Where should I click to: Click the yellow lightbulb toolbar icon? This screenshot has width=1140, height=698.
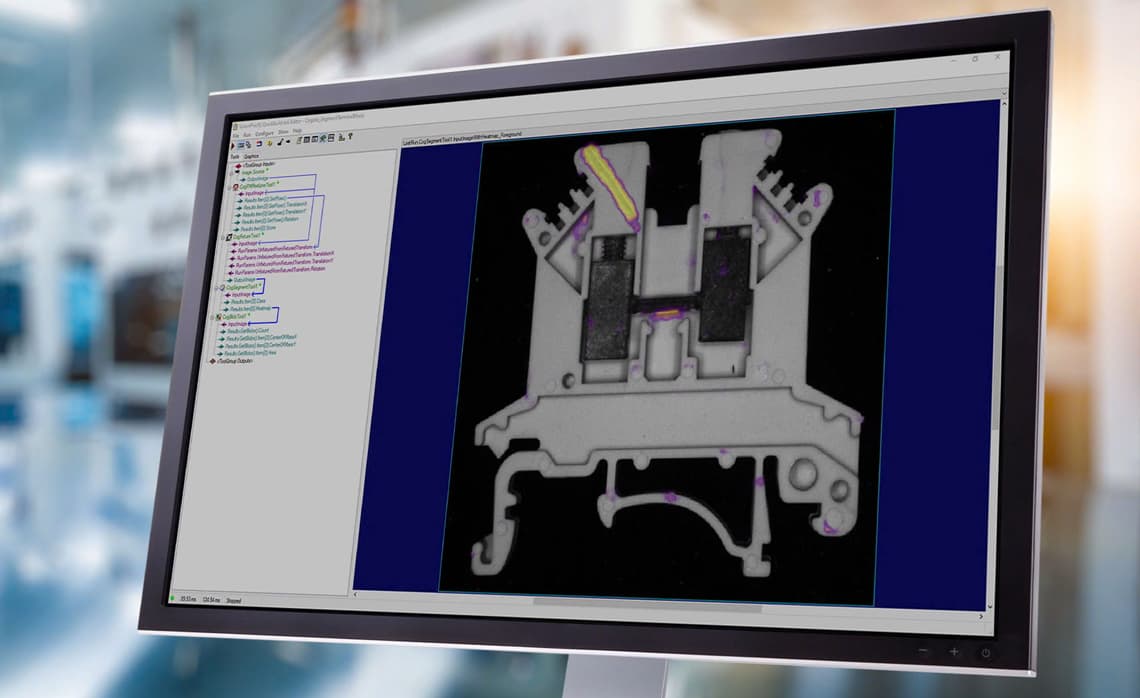(x=269, y=143)
